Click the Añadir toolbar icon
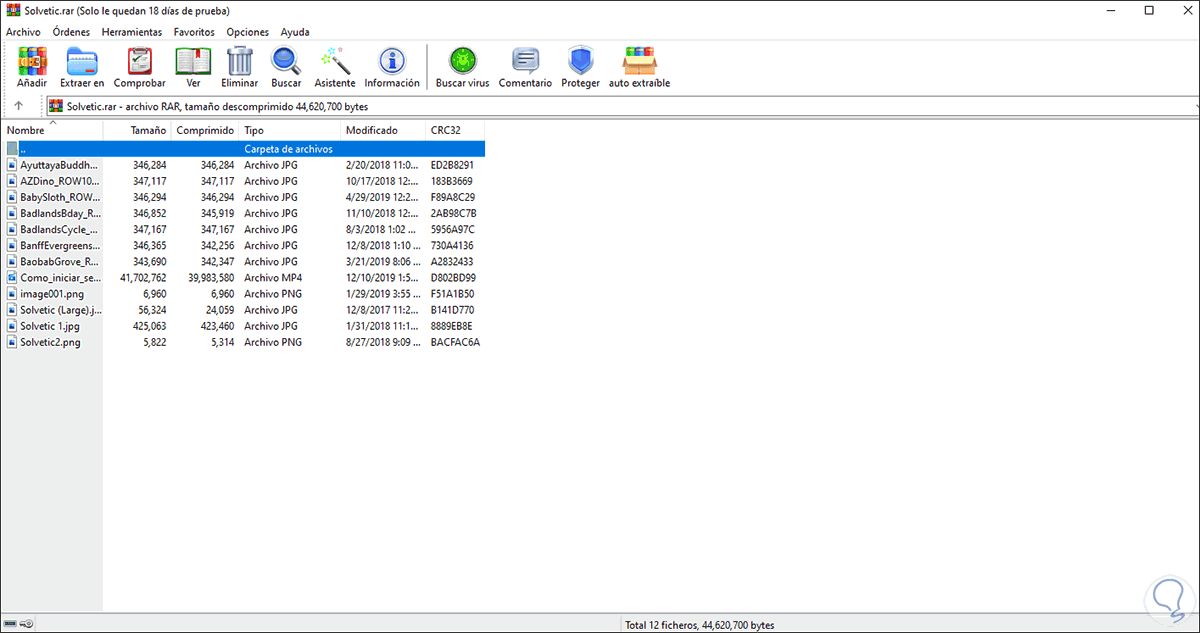This screenshot has width=1200, height=633. point(32,62)
